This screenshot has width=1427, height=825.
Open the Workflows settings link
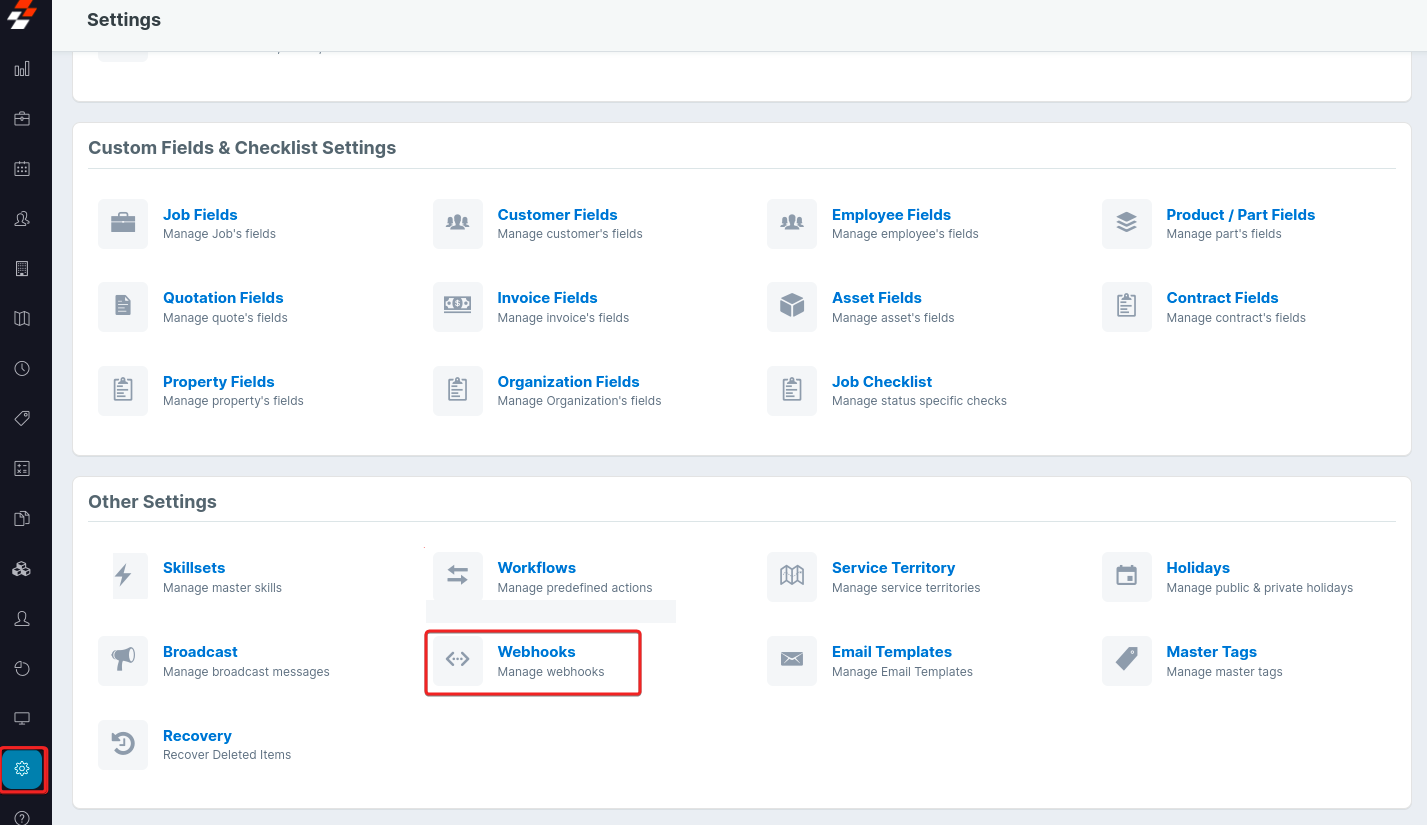point(536,568)
